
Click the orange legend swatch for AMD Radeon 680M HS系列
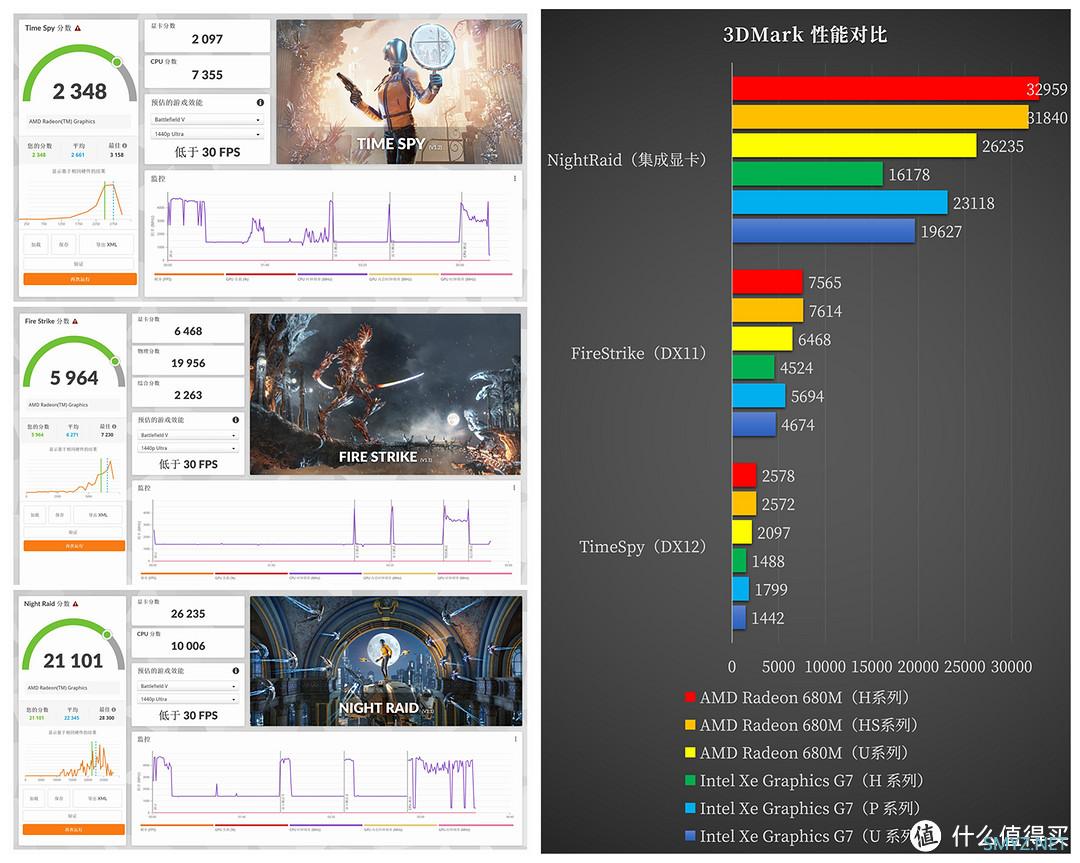(x=689, y=725)
